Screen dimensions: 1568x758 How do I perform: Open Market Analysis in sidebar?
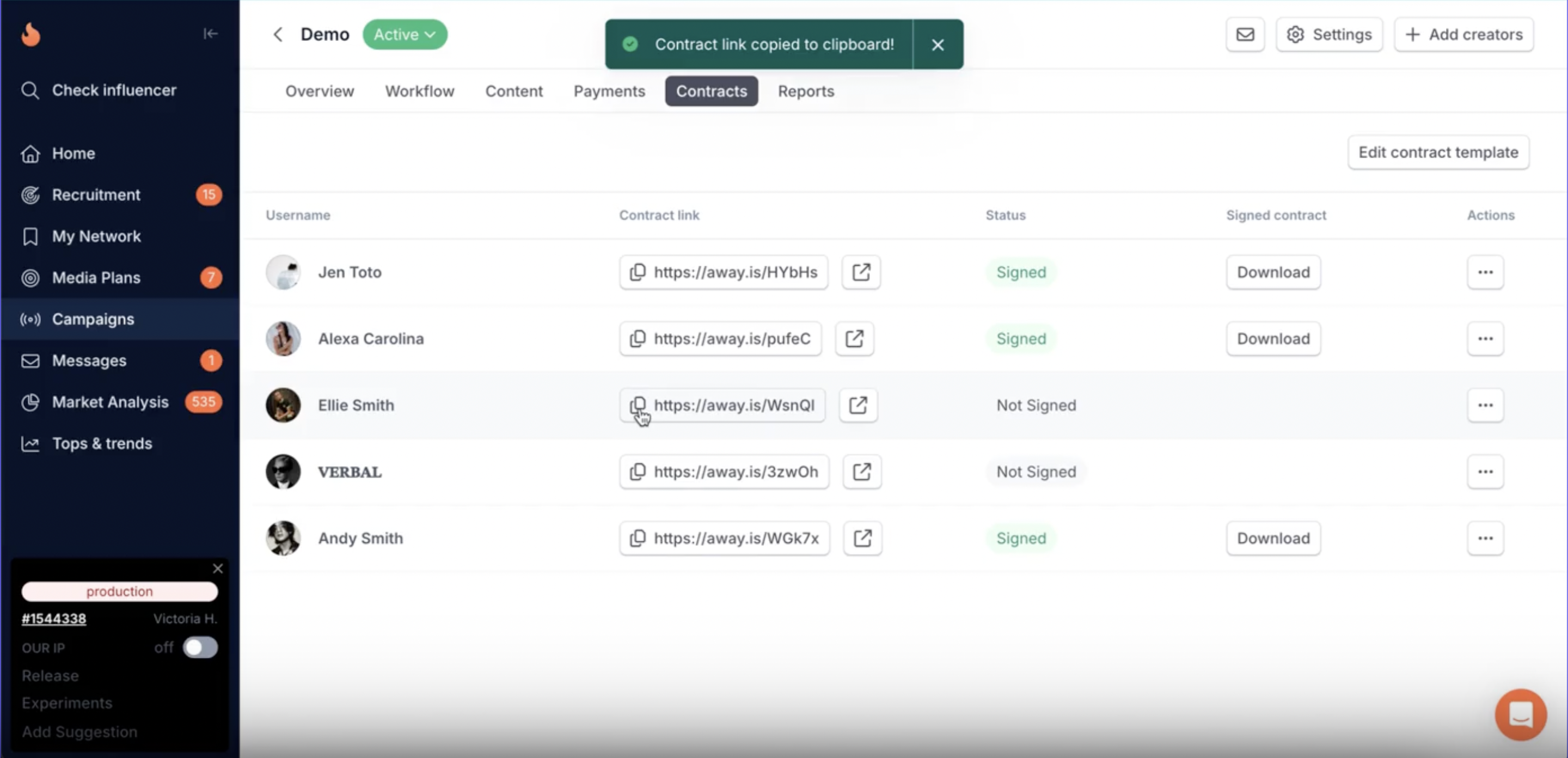[109, 402]
